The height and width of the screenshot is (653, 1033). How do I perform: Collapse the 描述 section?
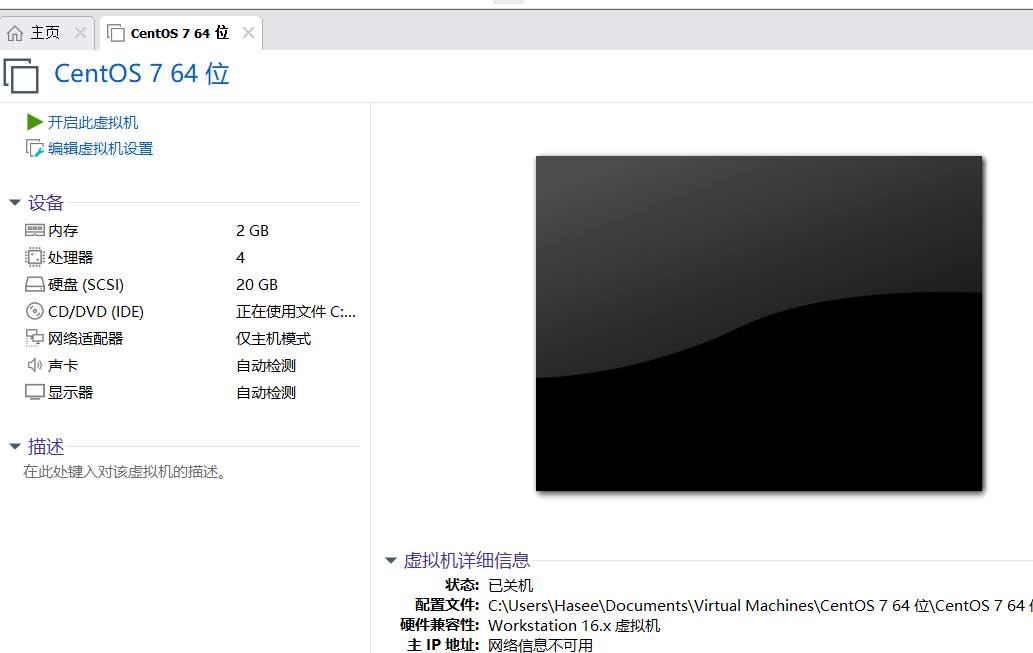[14, 446]
